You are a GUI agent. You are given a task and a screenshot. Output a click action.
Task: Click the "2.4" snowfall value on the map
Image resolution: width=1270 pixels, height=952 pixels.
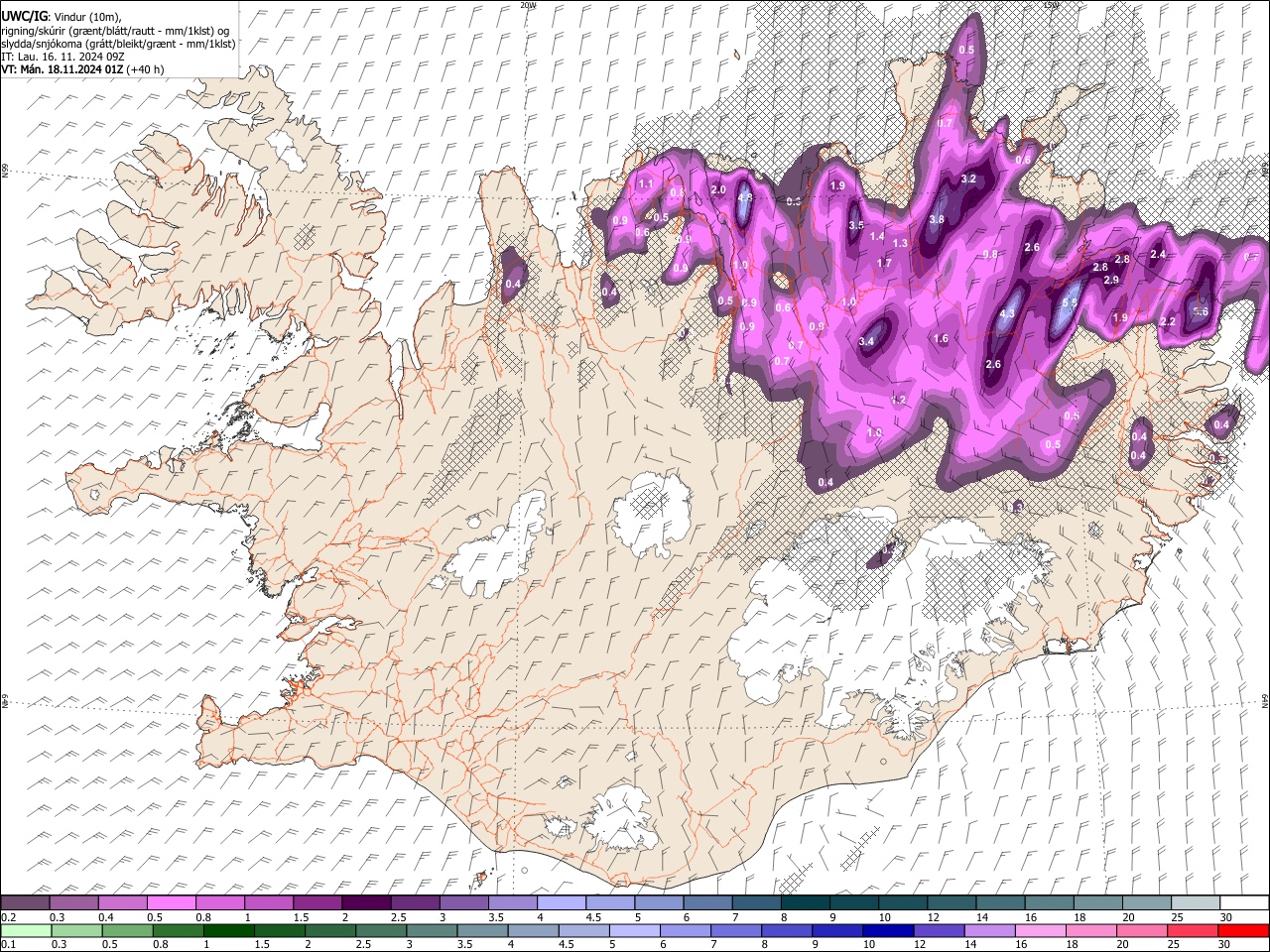tap(1157, 255)
